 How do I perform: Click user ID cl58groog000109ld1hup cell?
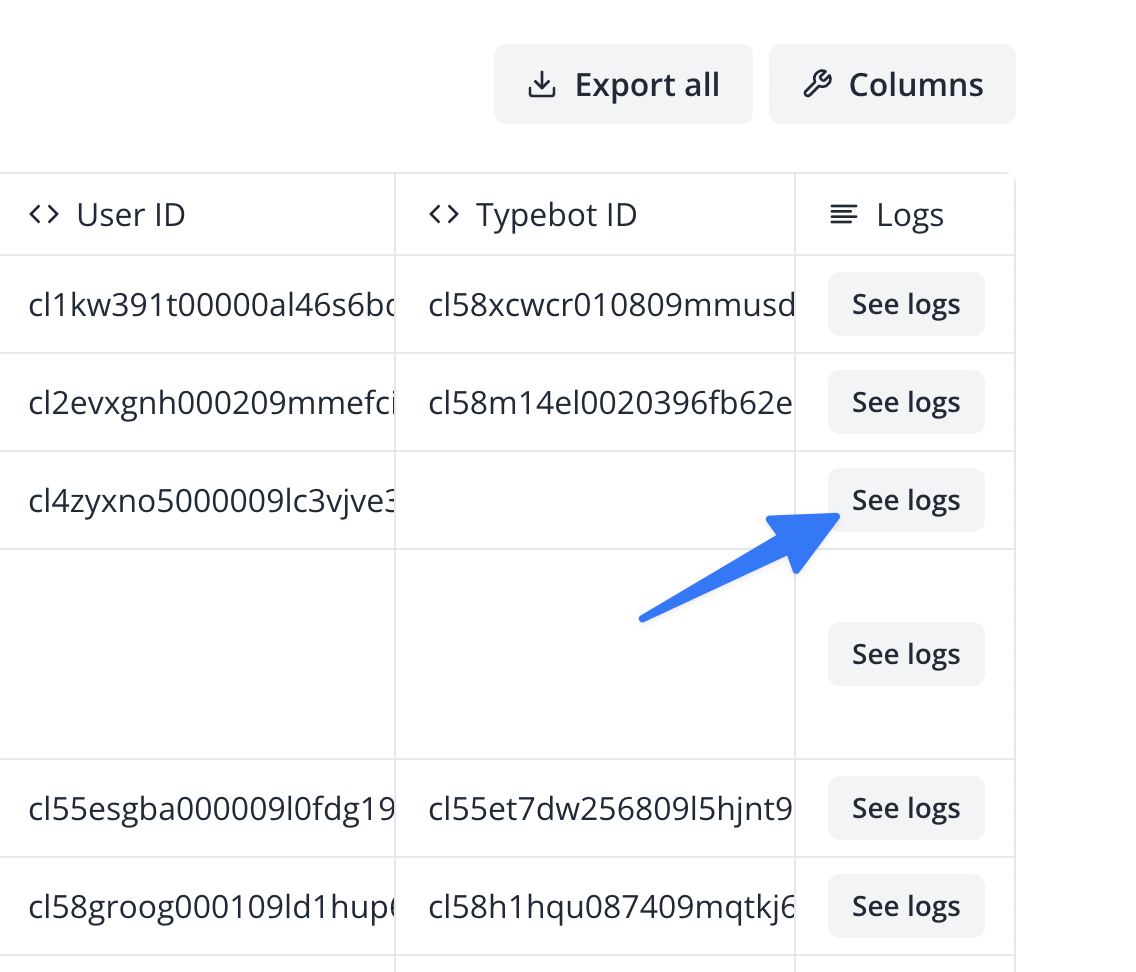click(x=197, y=906)
